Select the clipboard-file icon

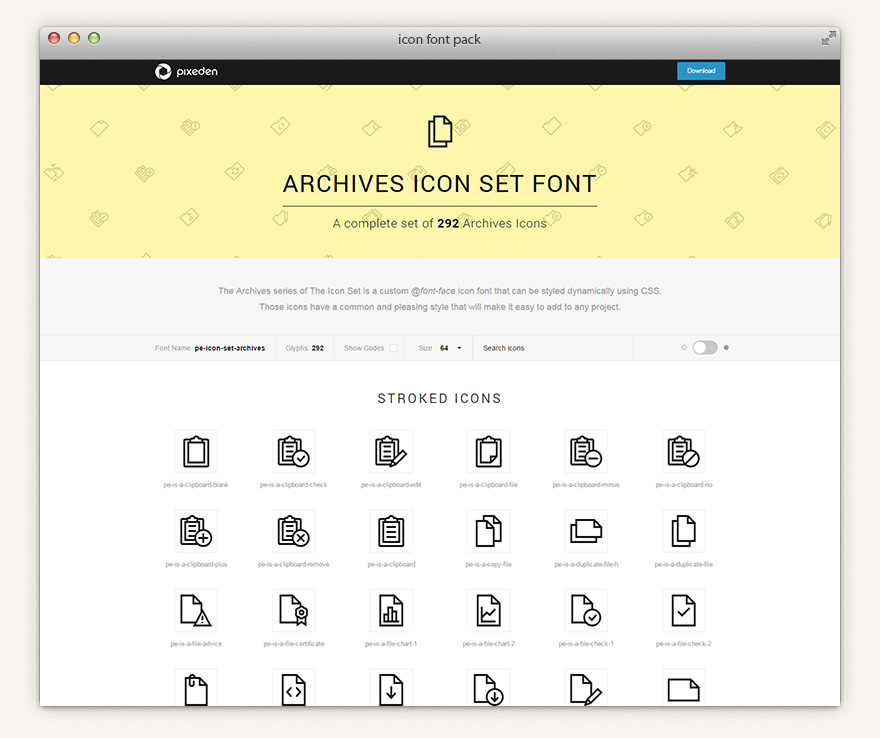[489, 451]
